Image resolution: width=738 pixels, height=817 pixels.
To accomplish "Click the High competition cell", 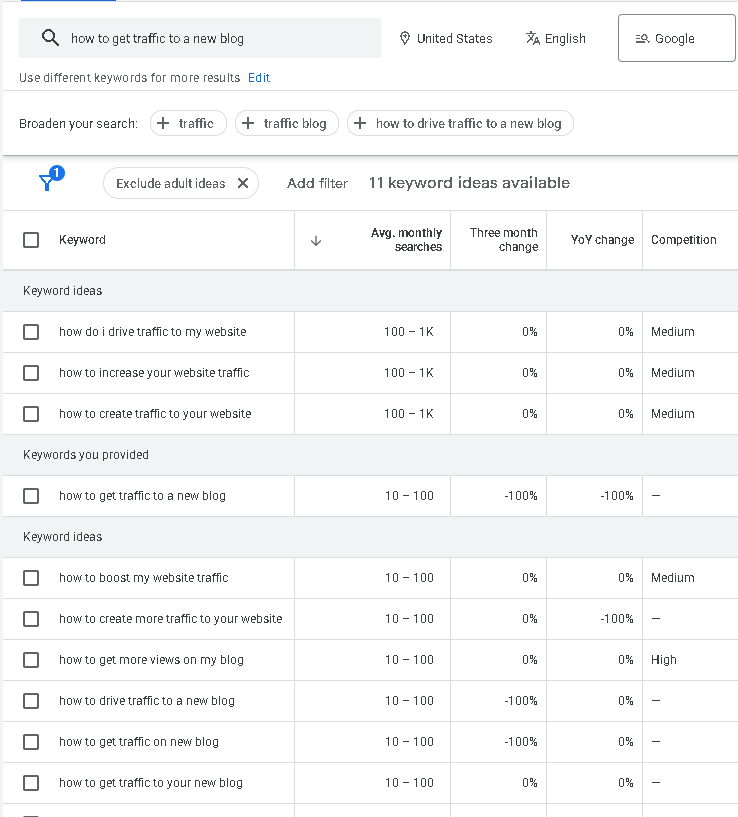I will [x=664, y=660].
